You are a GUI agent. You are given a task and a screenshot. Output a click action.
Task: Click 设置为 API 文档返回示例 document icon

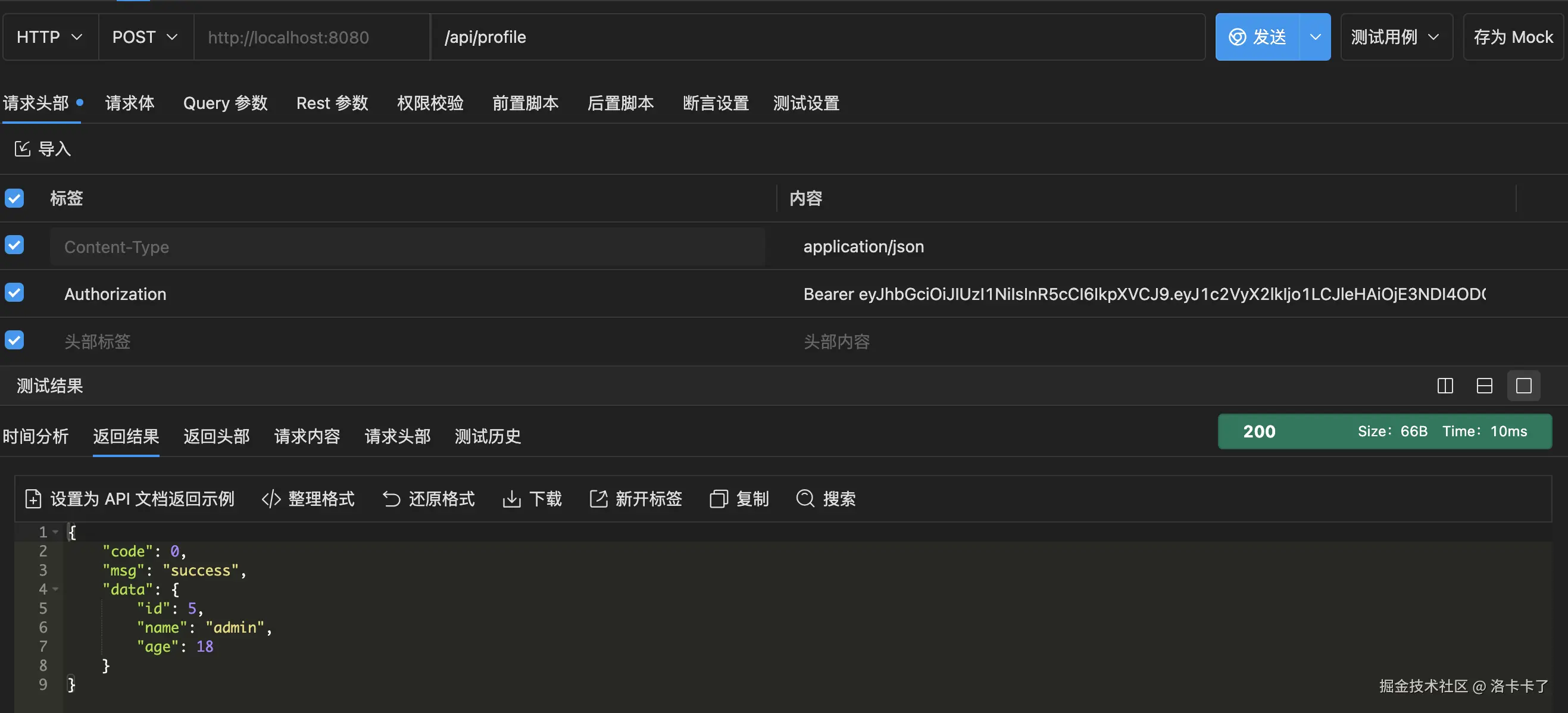tap(33, 499)
